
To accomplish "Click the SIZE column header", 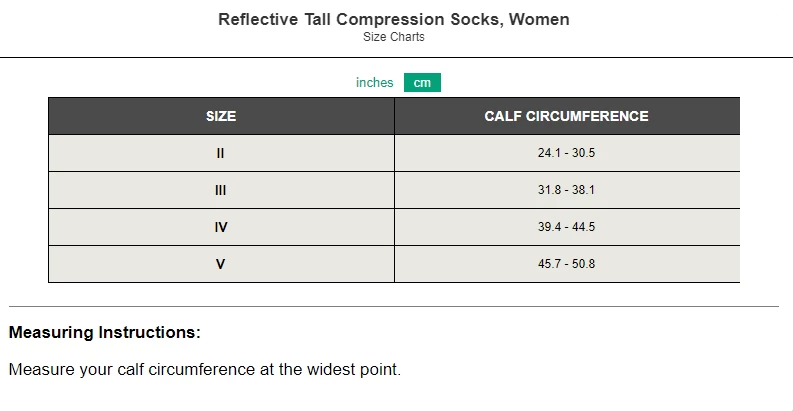I will (221, 116).
